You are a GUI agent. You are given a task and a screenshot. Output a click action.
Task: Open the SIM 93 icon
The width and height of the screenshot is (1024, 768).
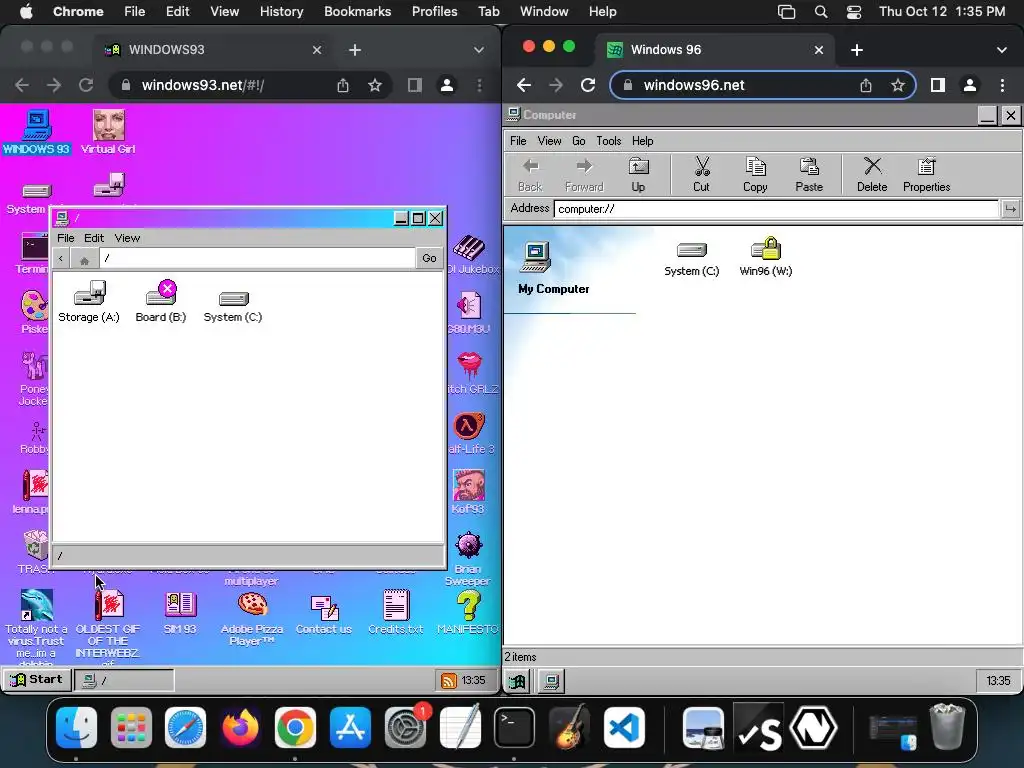(180, 612)
